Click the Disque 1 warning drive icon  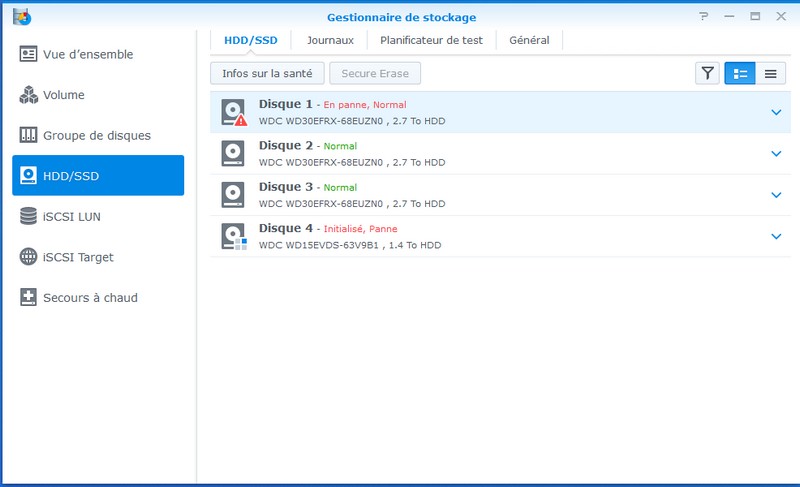(x=233, y=112)
